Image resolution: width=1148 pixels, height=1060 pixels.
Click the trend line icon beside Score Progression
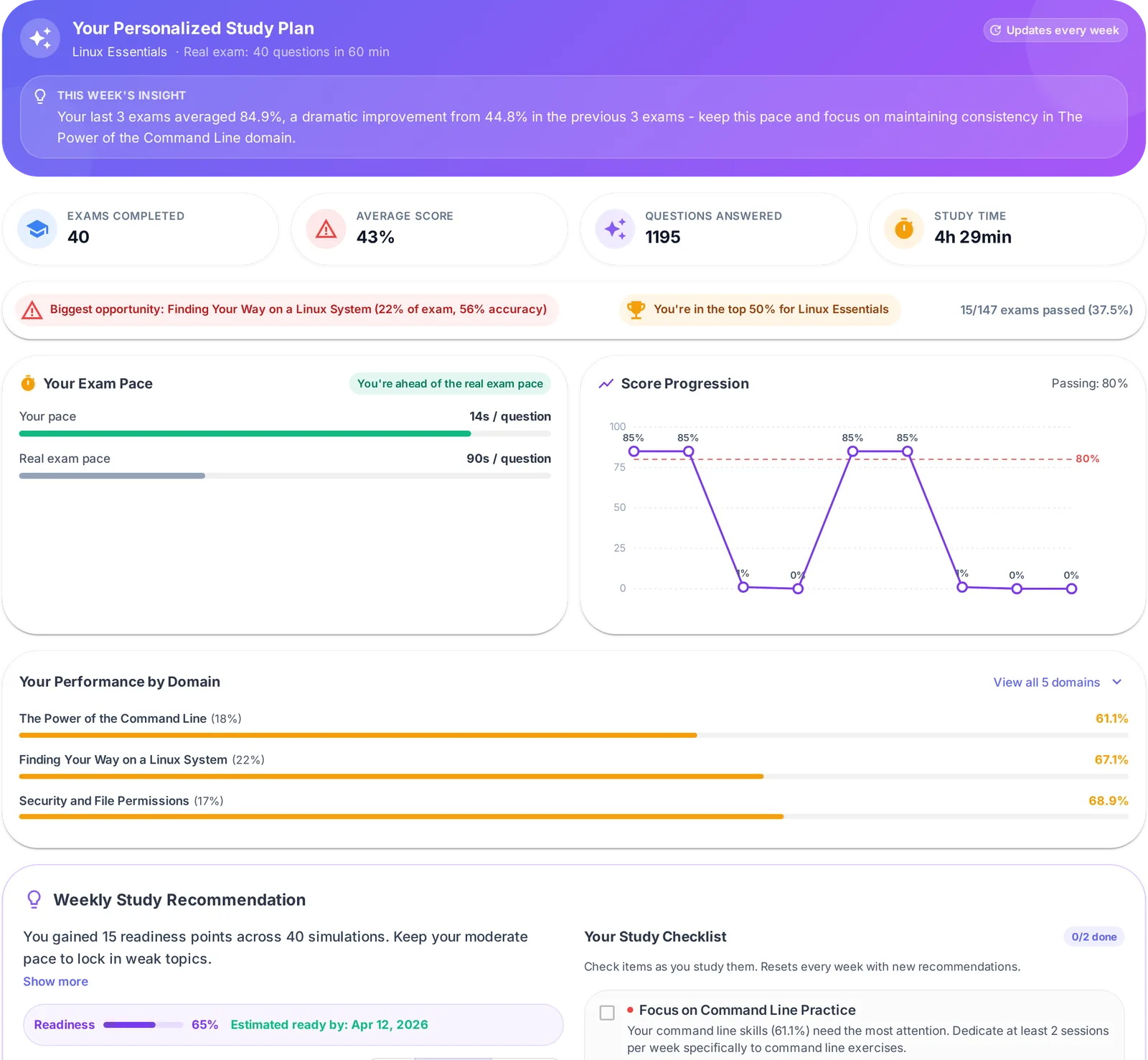(606, 384)
